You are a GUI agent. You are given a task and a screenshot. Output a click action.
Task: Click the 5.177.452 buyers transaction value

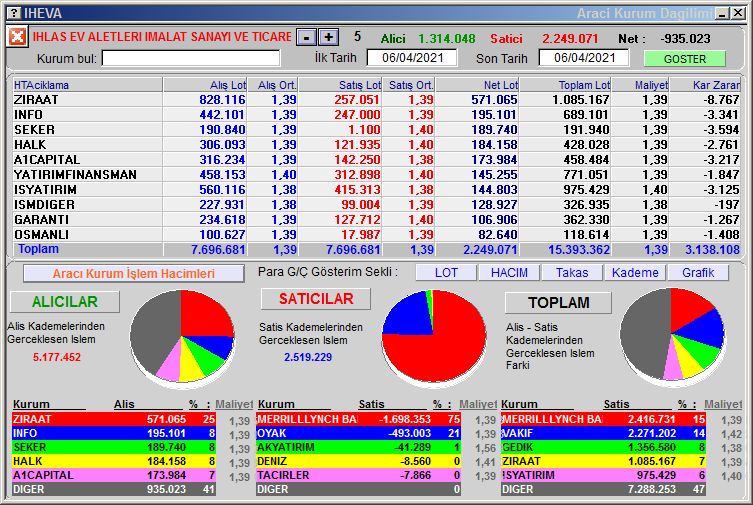coord(57,357)
